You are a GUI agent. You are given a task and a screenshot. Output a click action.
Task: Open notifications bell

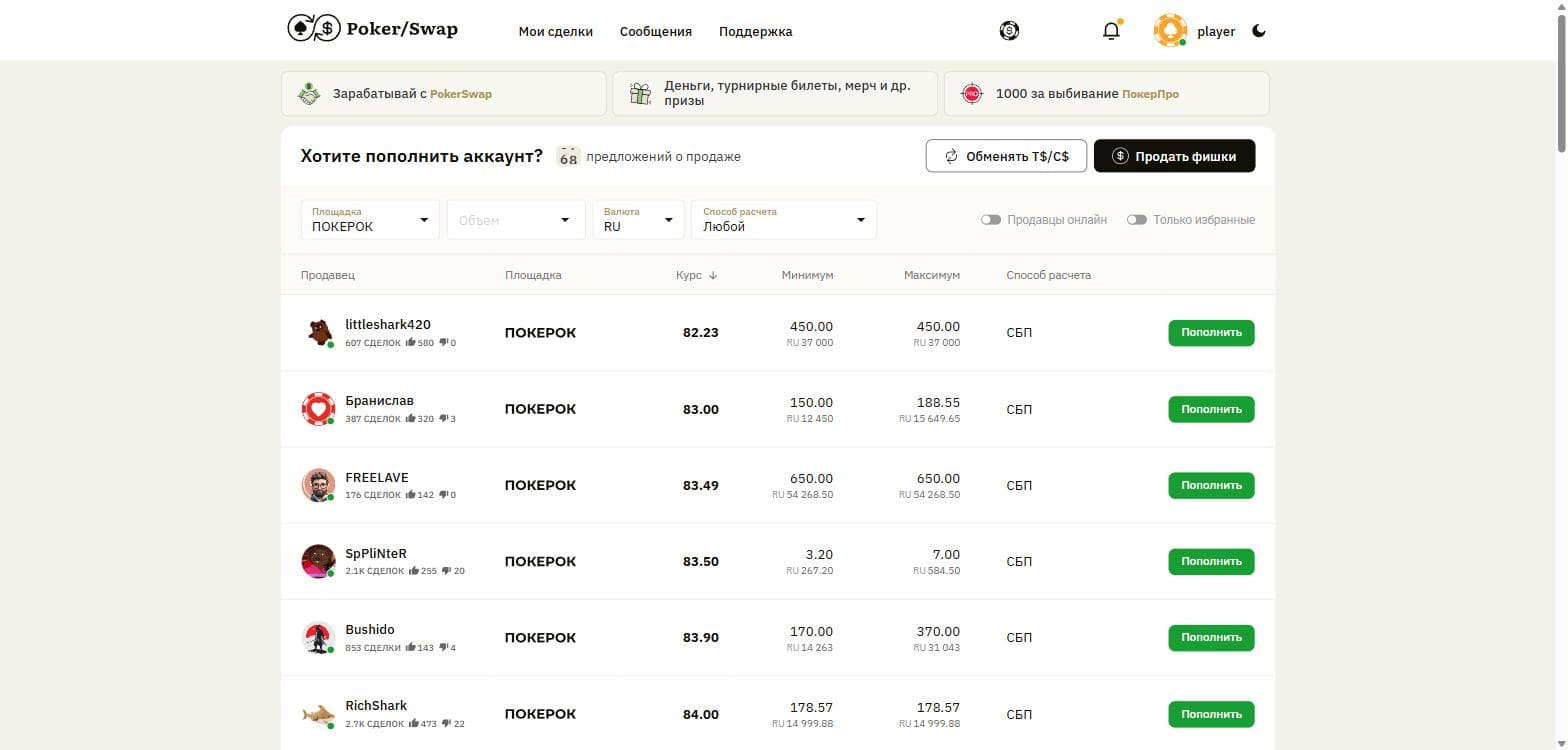1111,31
